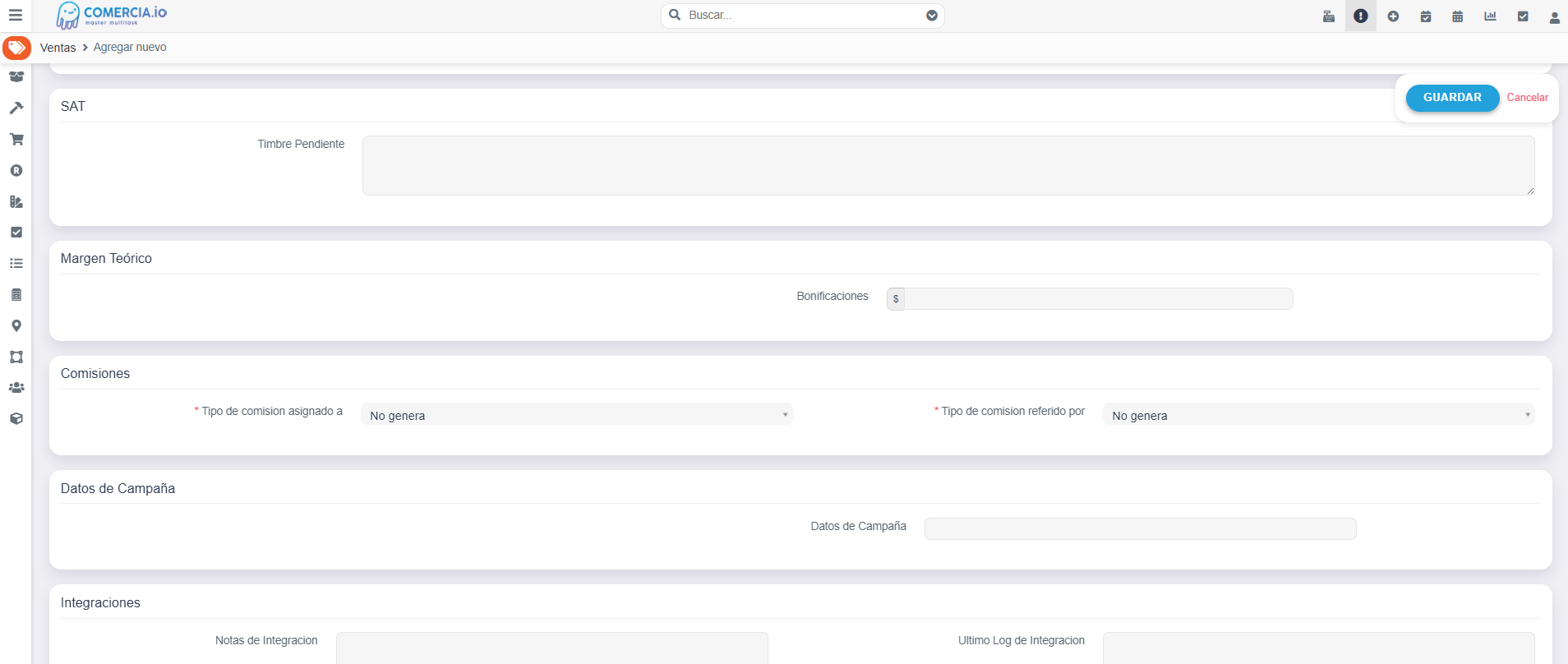The height and width of the screenshot is (664, 1568).
Task: Click 'Agregar nuevo' breadcrumb text
Action: point(130,48)
